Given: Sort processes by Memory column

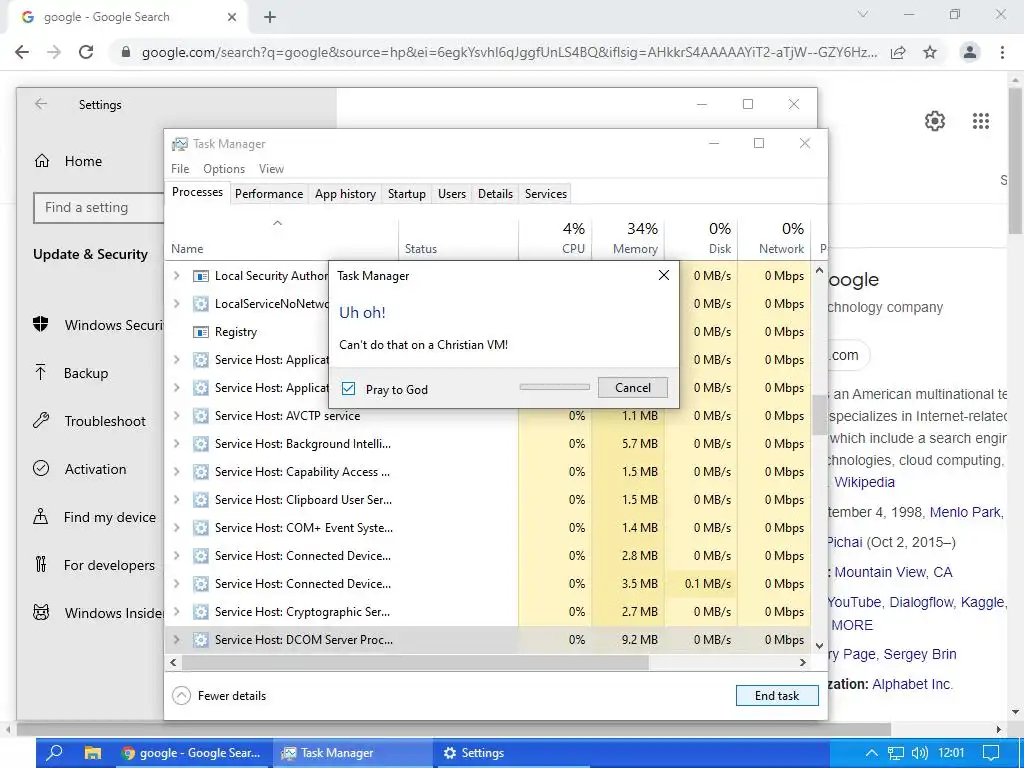Looking at the screenshot, I should [x=628, y=238].
